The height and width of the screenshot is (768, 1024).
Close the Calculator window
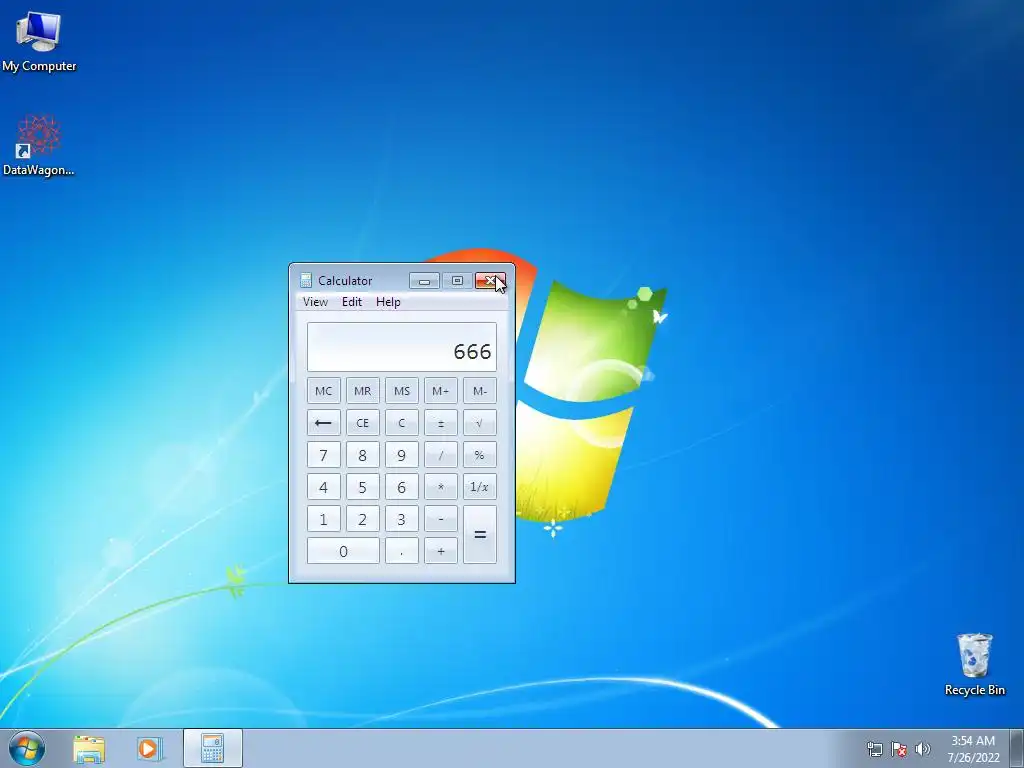490,281
